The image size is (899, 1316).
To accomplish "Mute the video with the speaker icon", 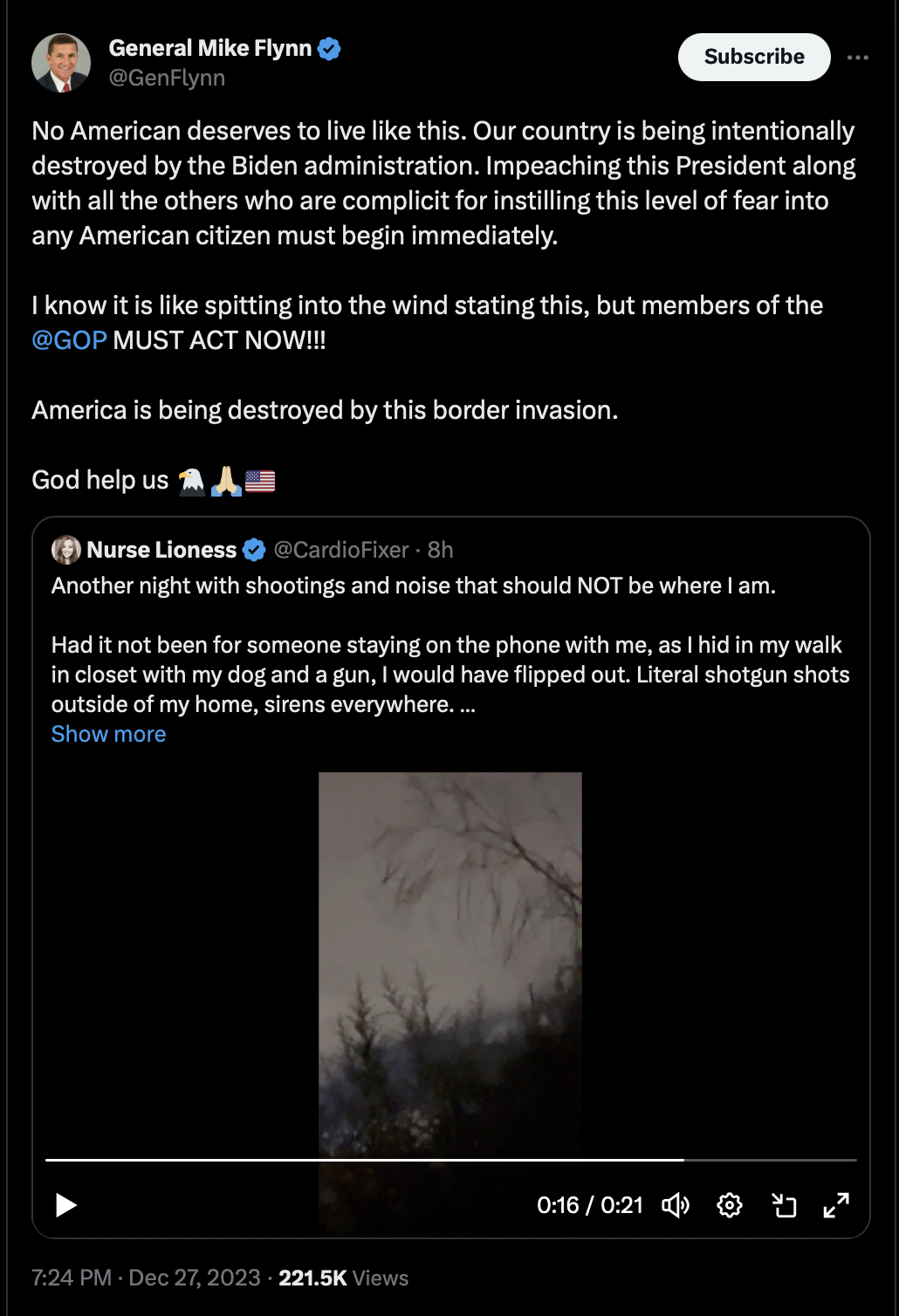I will click(x=675, y=1205).
